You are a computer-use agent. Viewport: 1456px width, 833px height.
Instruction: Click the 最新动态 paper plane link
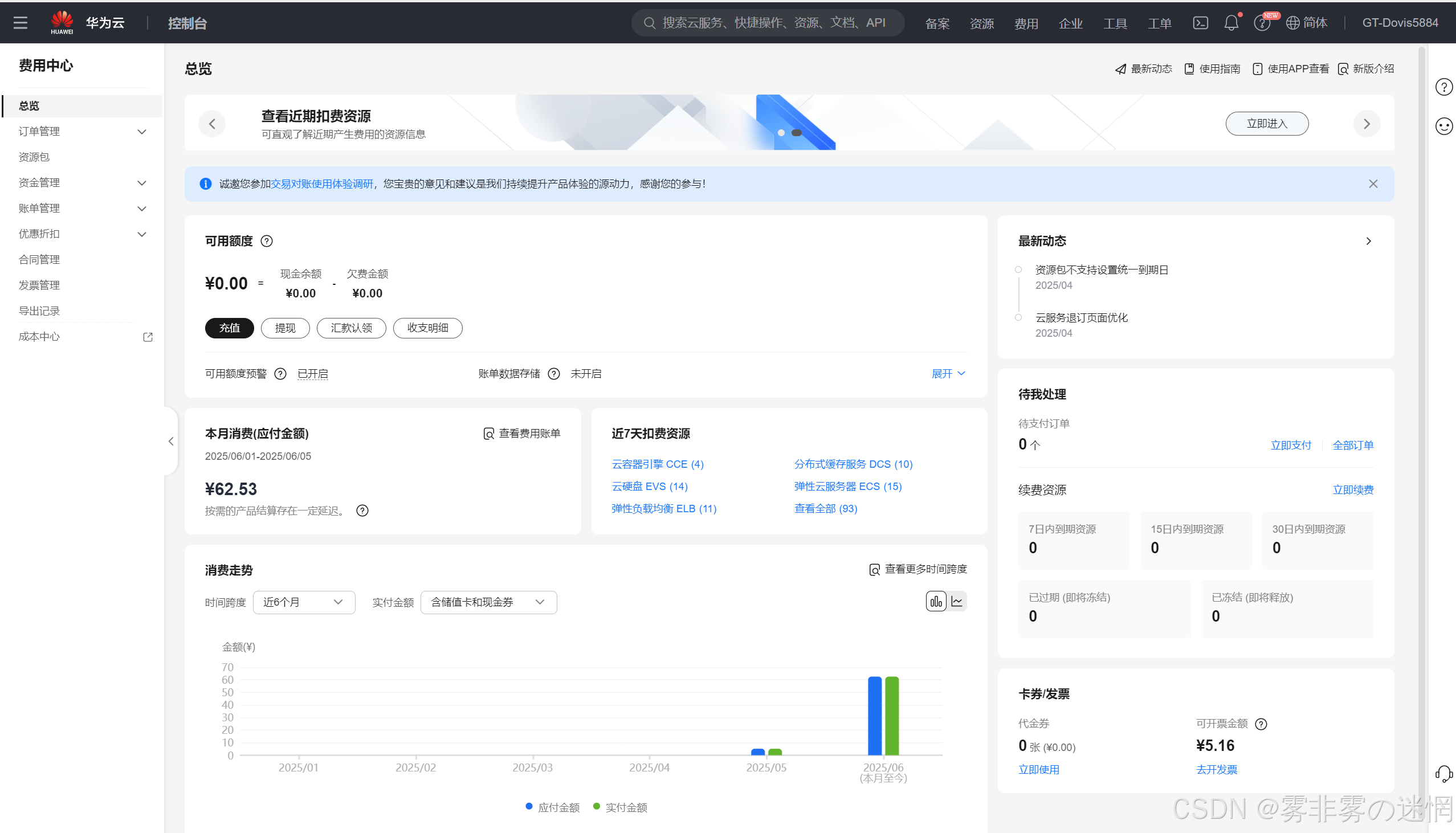1143,68
